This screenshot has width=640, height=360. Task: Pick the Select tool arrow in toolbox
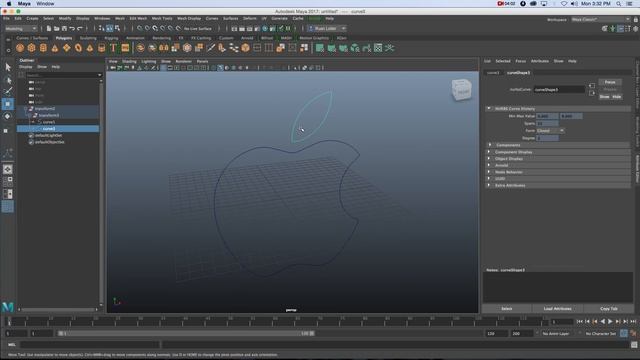pos(8,67)
